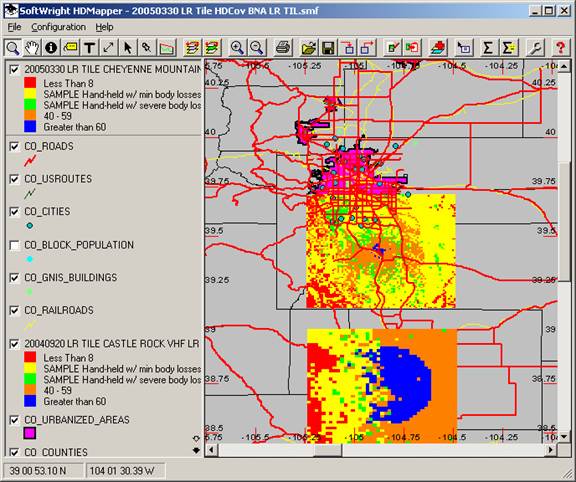Toggle the CO_GNIS_BUILDINGS layer checkbox

point(14,278)
